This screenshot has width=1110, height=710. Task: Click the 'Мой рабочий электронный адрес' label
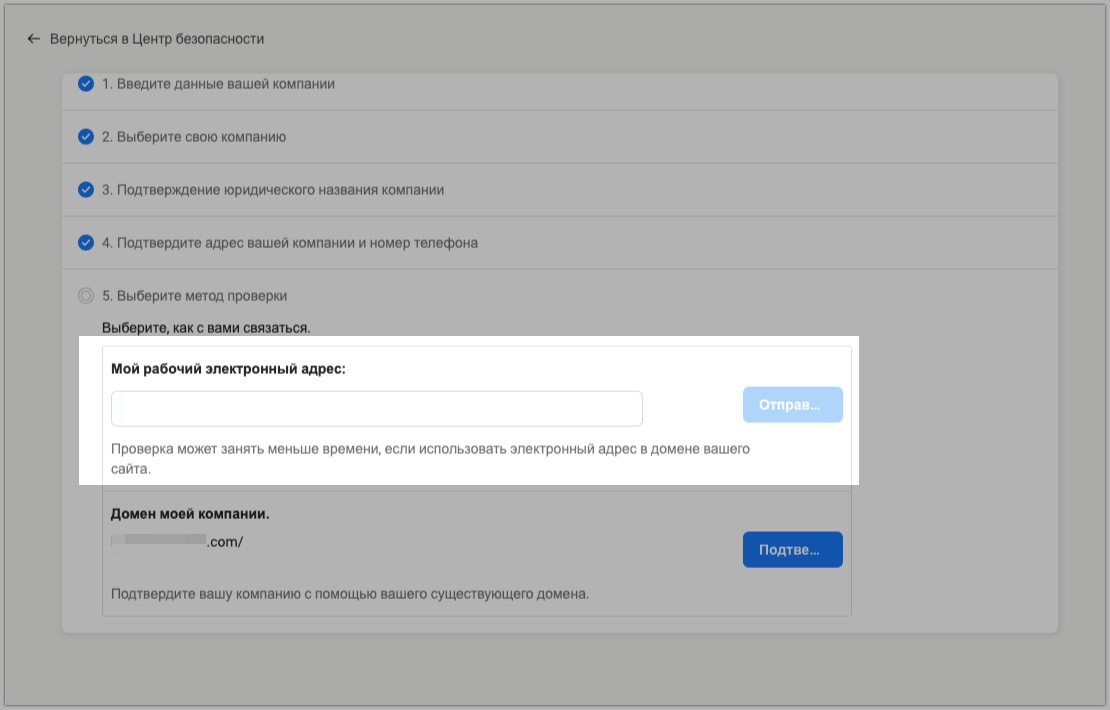[228, 369]
